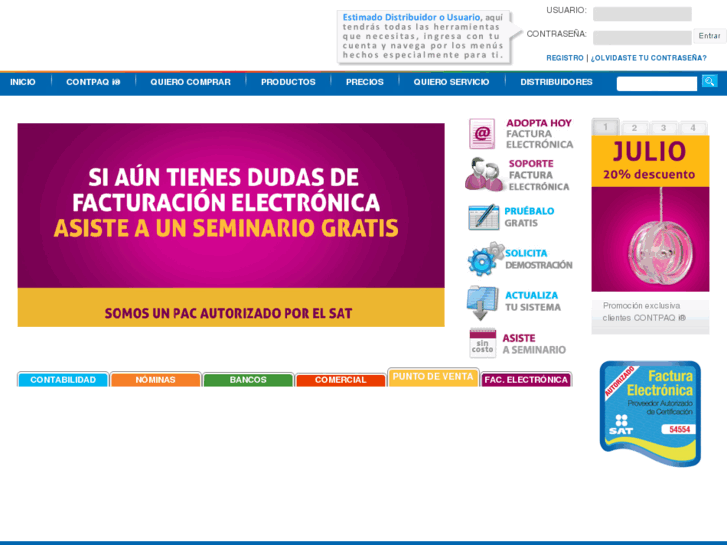Click the Asiste a Seminario text link
This screenshot has height=545, width=727.
[534, 344]
